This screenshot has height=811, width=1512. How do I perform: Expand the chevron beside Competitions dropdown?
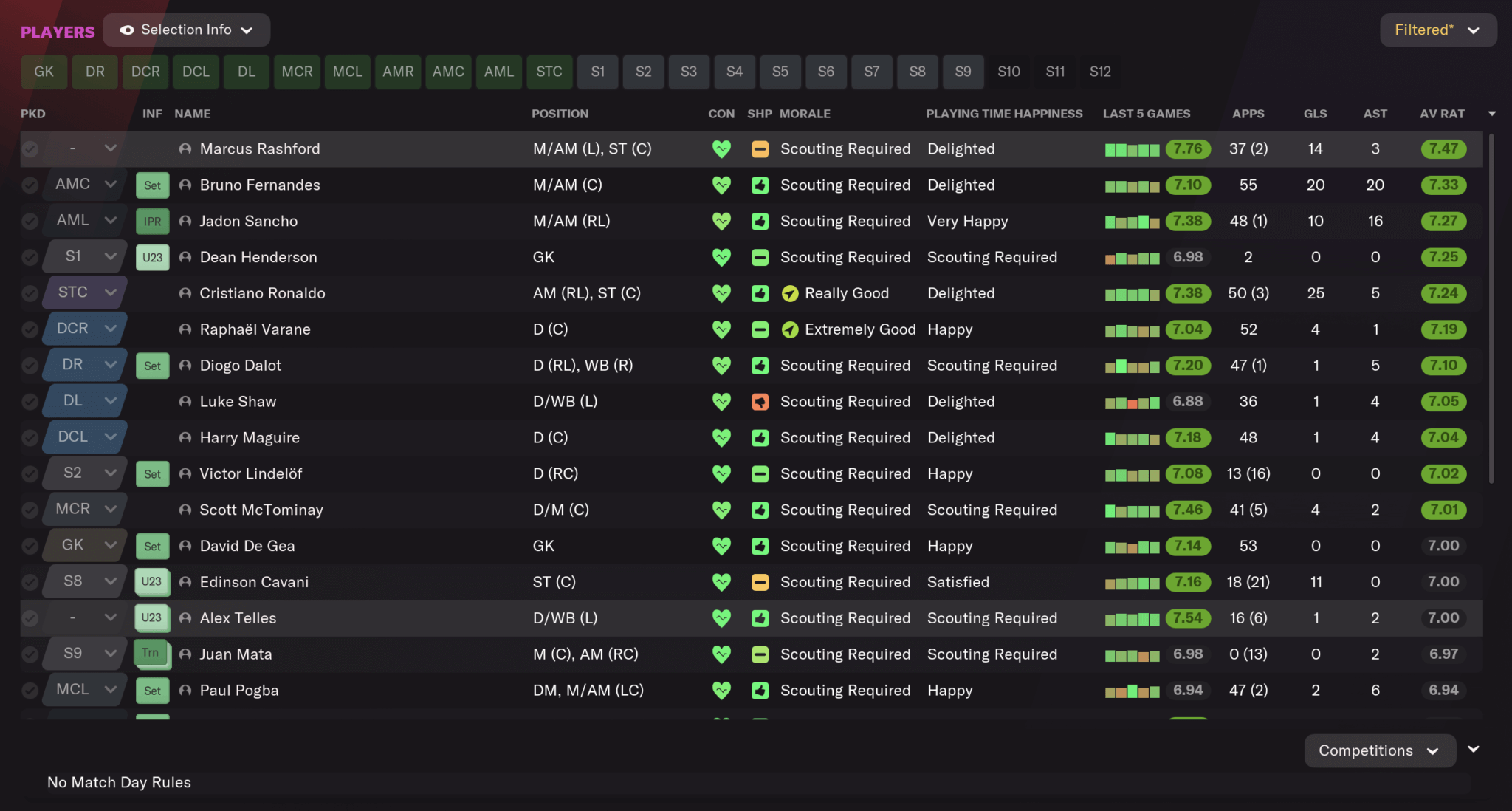pyautogui.click(x=1474, y=749)
